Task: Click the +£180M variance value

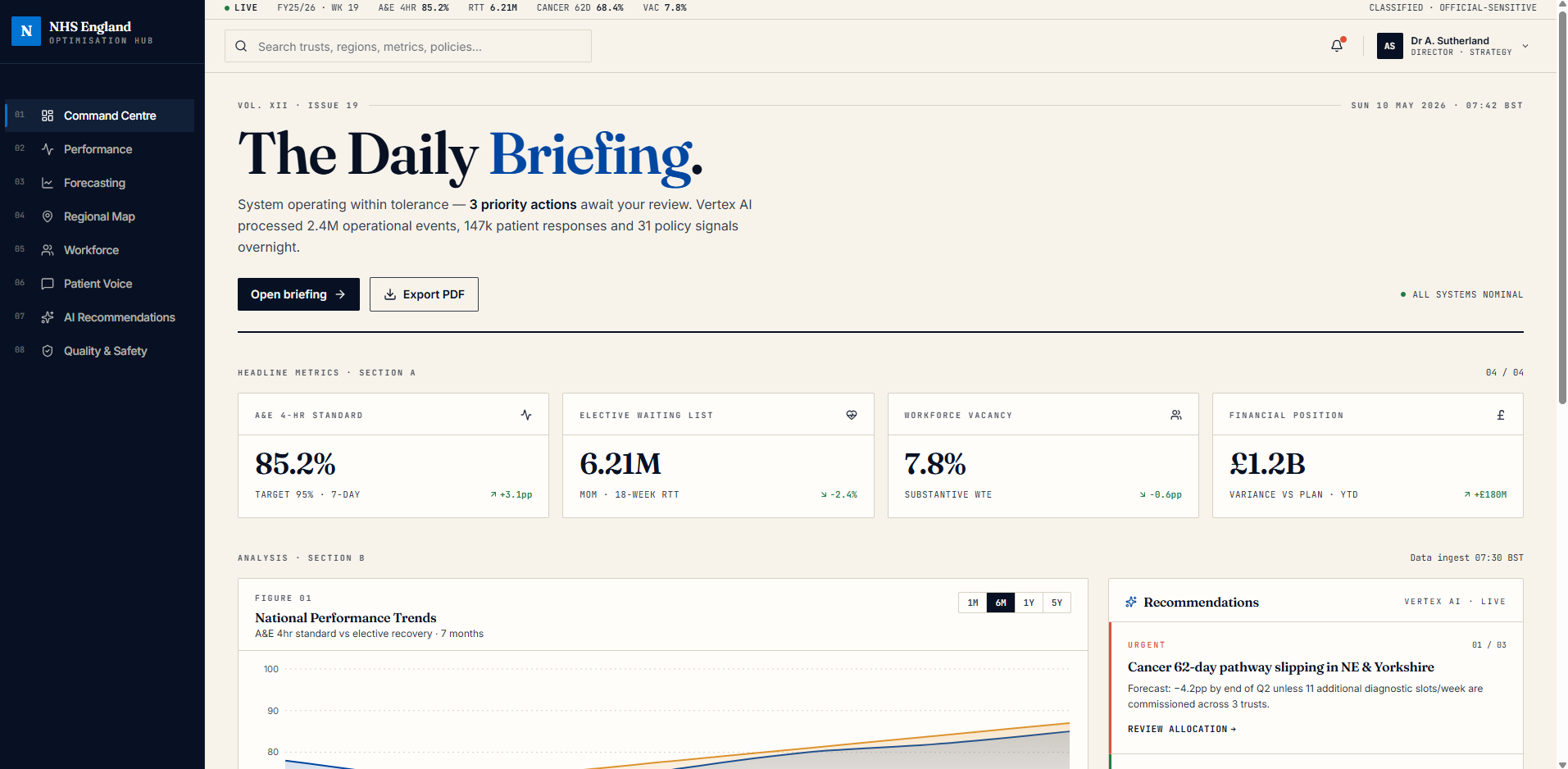Action: click(x=1485, y=494)
